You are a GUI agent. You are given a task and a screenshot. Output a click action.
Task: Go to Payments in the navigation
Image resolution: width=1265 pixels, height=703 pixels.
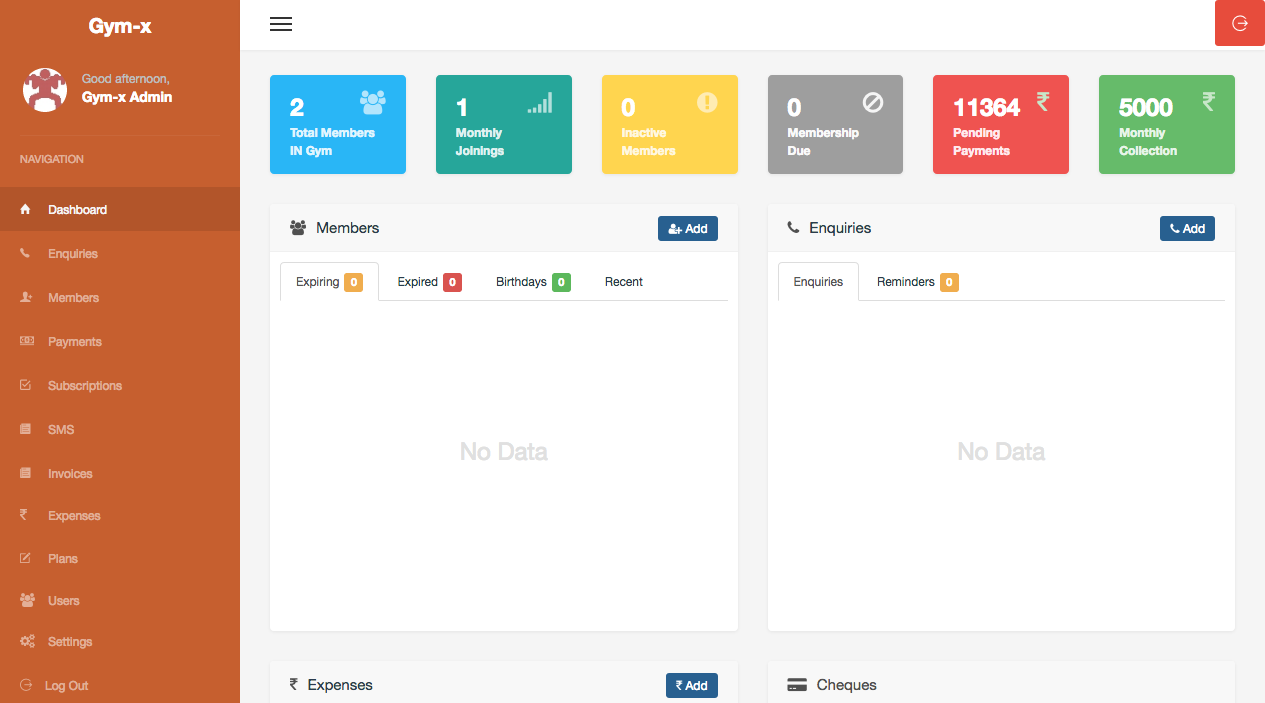(74, 342)
